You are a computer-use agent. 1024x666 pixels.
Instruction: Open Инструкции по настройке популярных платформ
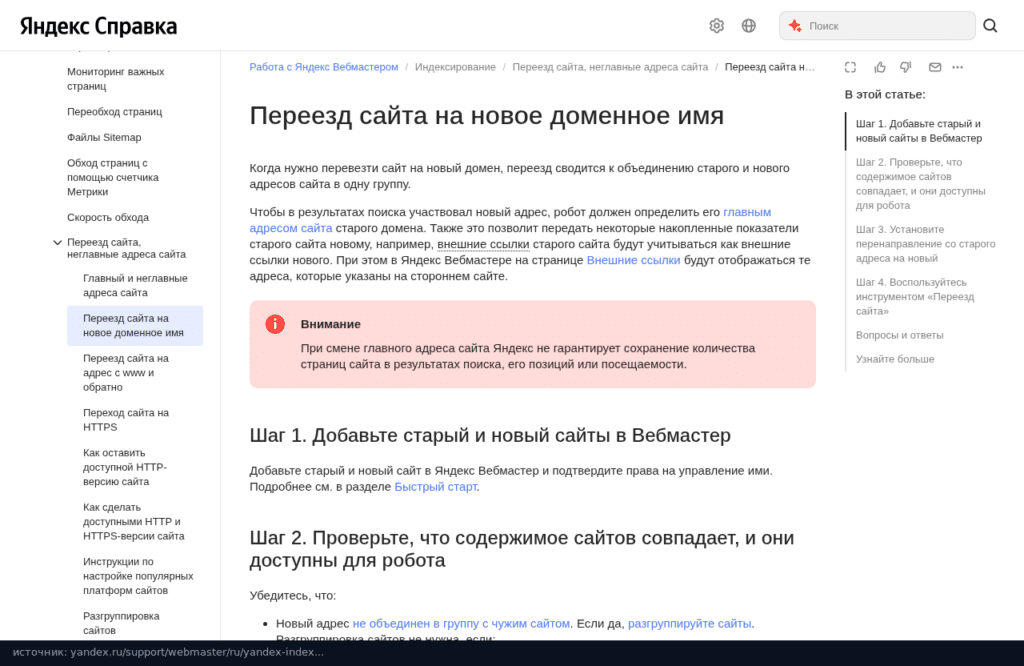[138, 576]
